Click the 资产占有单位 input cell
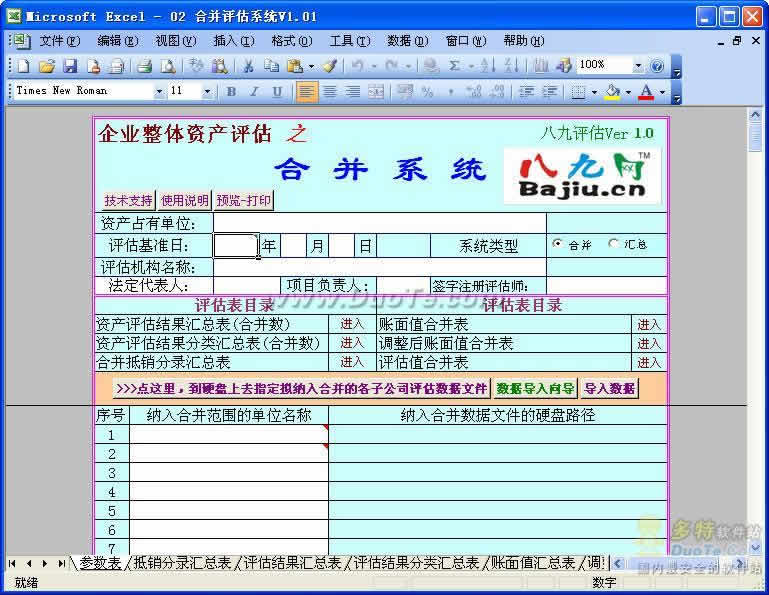Screen dimensions: 769x595 (380, 223)
